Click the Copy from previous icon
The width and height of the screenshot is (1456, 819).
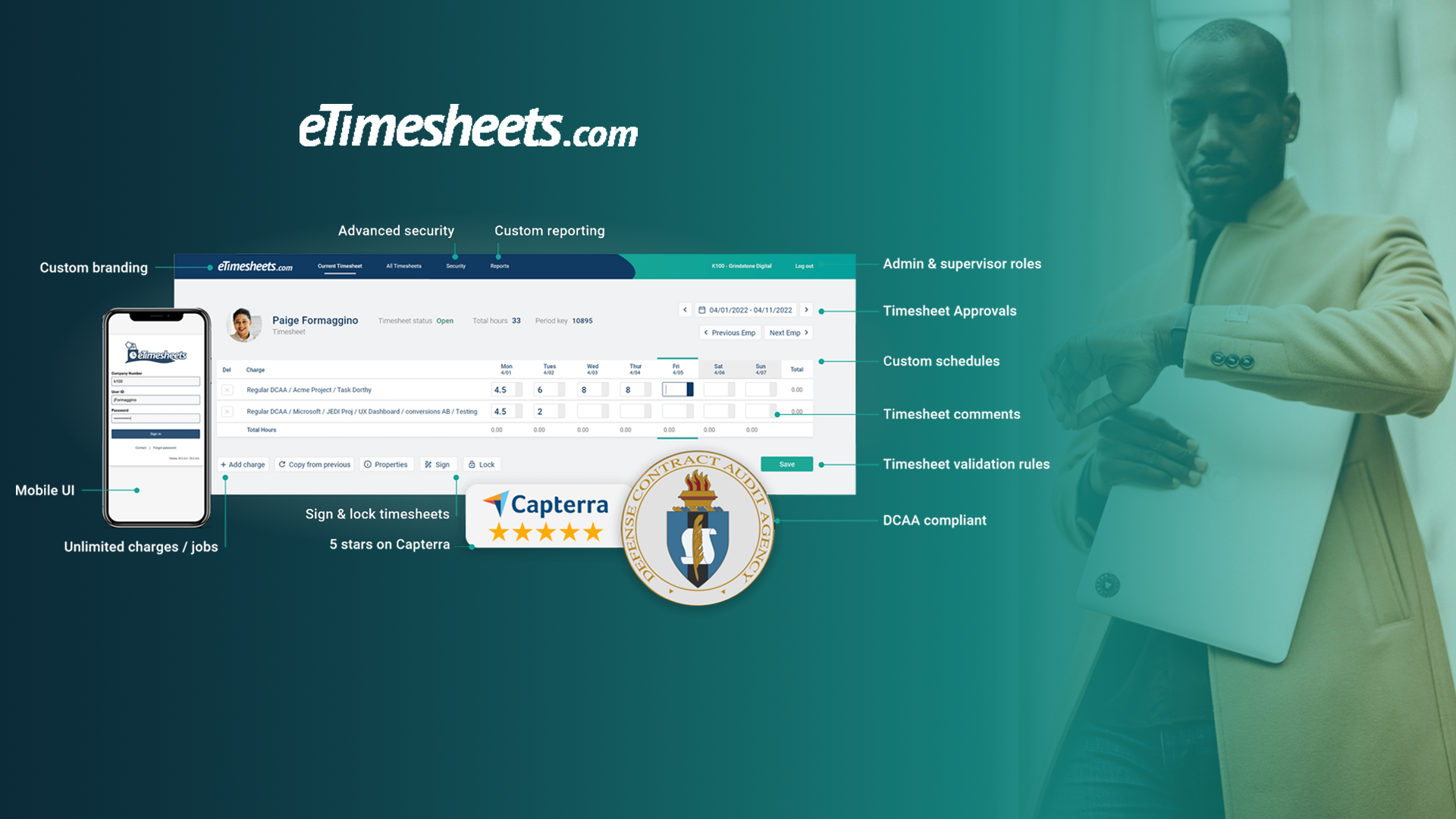point(284,464)
